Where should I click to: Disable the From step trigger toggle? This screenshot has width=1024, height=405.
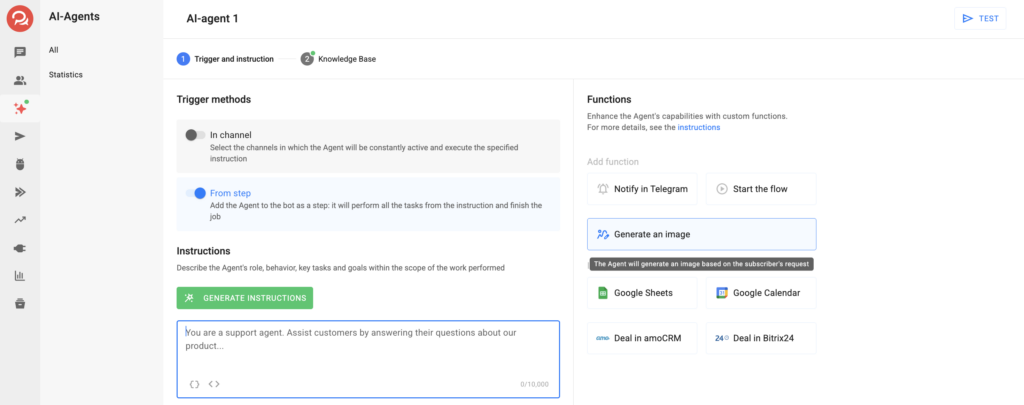[x=195, y=193]
